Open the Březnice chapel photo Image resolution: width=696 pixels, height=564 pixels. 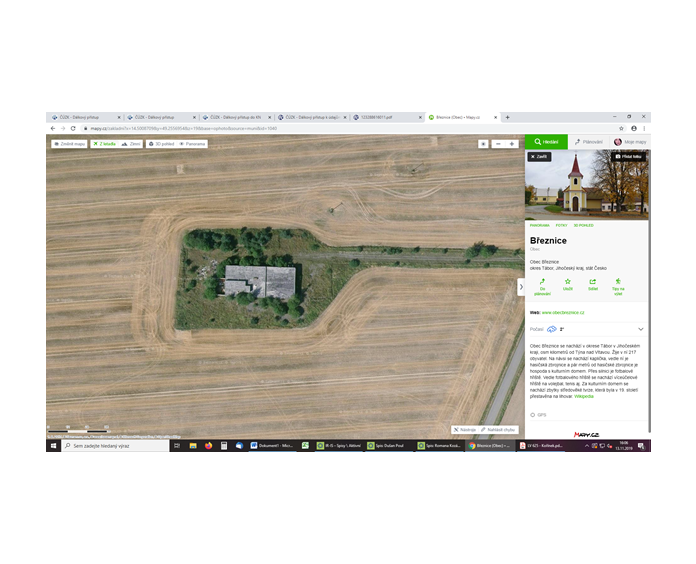click(x=587, y=185)
